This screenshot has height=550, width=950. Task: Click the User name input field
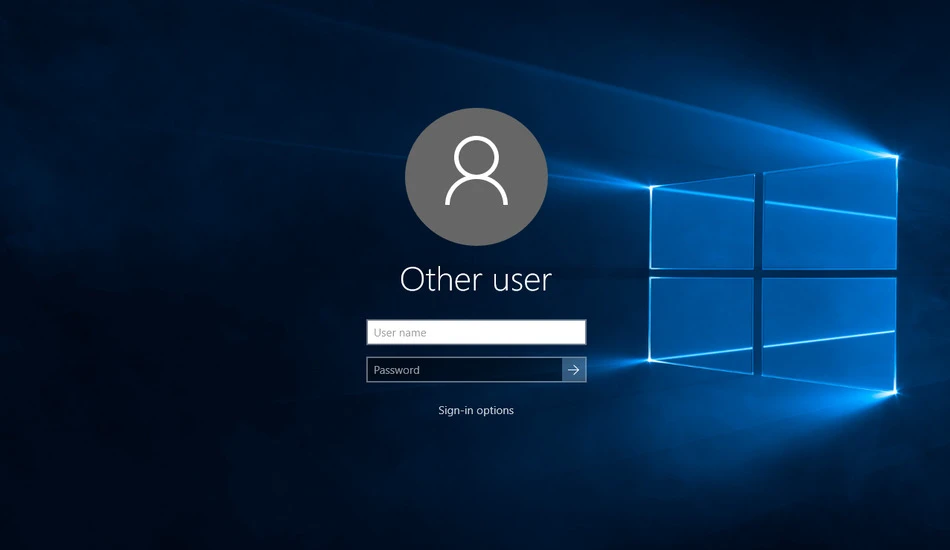(x=476, y=332)
